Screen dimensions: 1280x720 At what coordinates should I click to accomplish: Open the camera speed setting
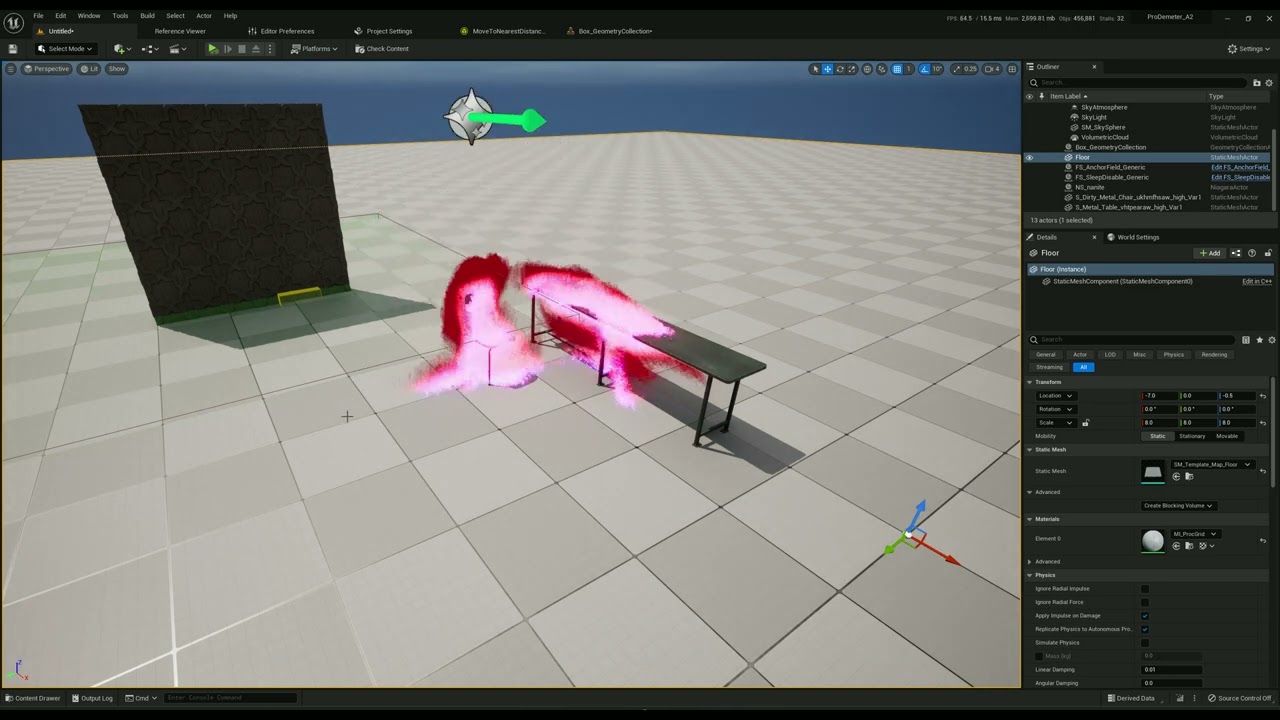tap(992, 69)
